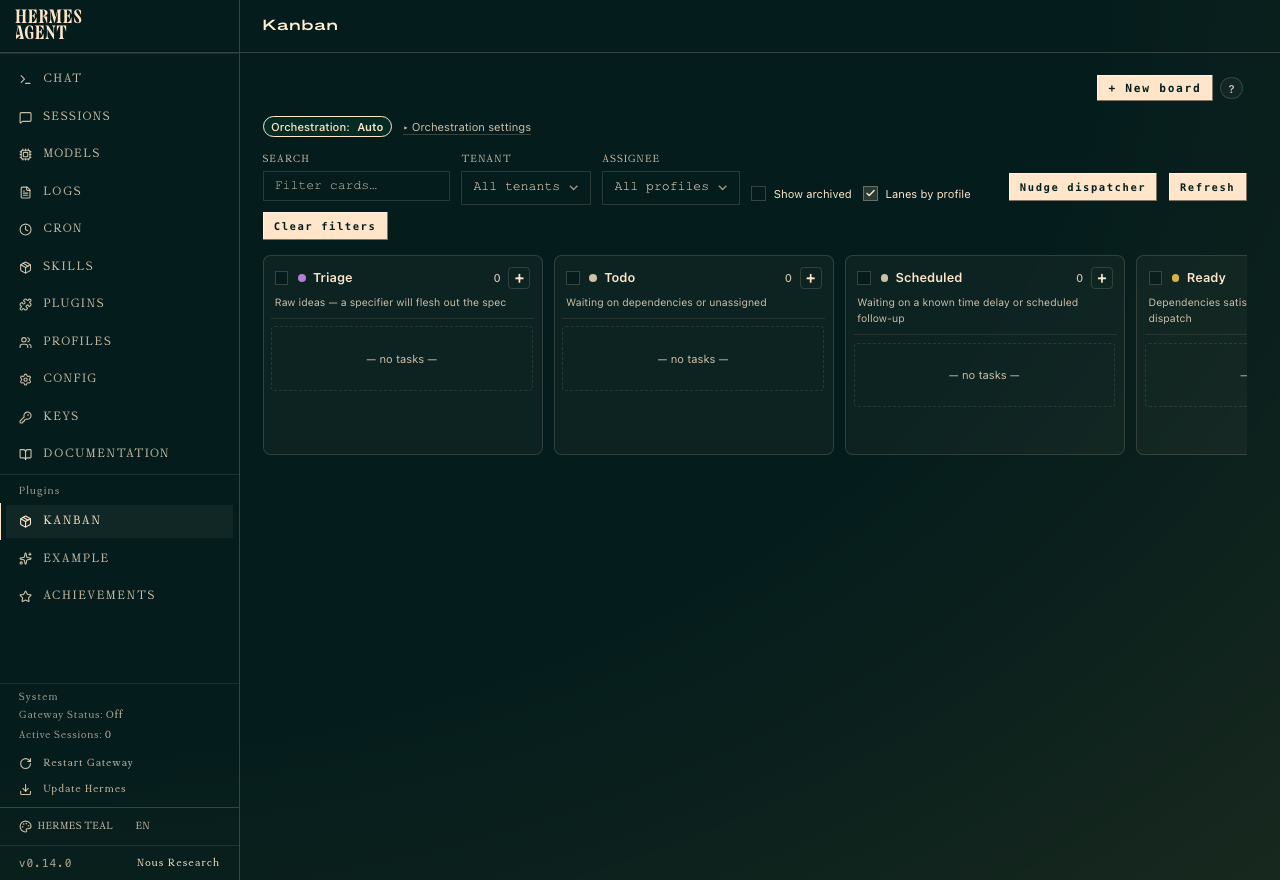Click the Todo column's status dot
This screenshot has height=880, width=1280.
pyautogui.click(x=593, y=278)
